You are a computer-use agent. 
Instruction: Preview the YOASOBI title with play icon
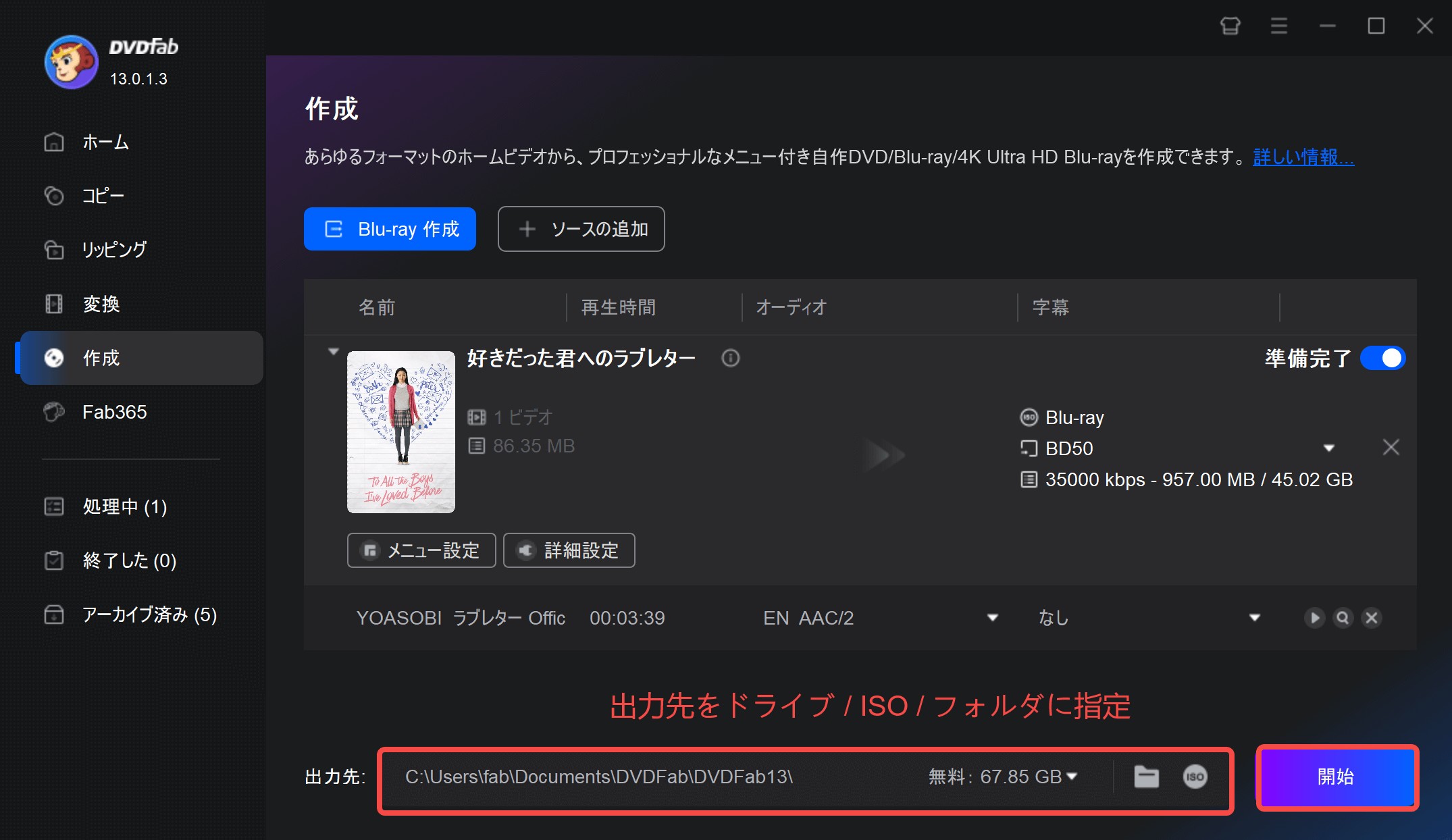click(x=1314, y=618)
